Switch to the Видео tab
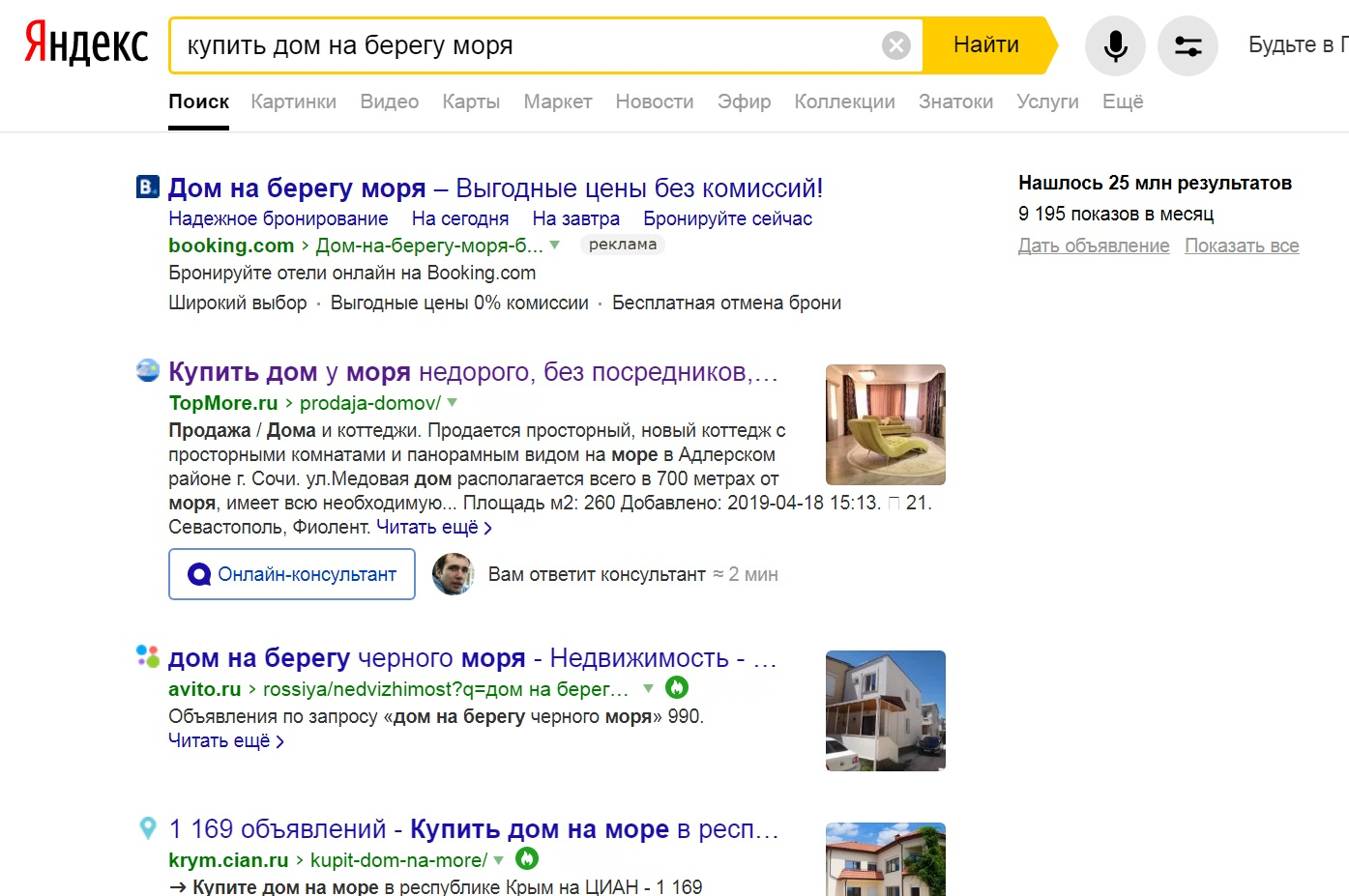1349x896 pixels. [389, 101]
